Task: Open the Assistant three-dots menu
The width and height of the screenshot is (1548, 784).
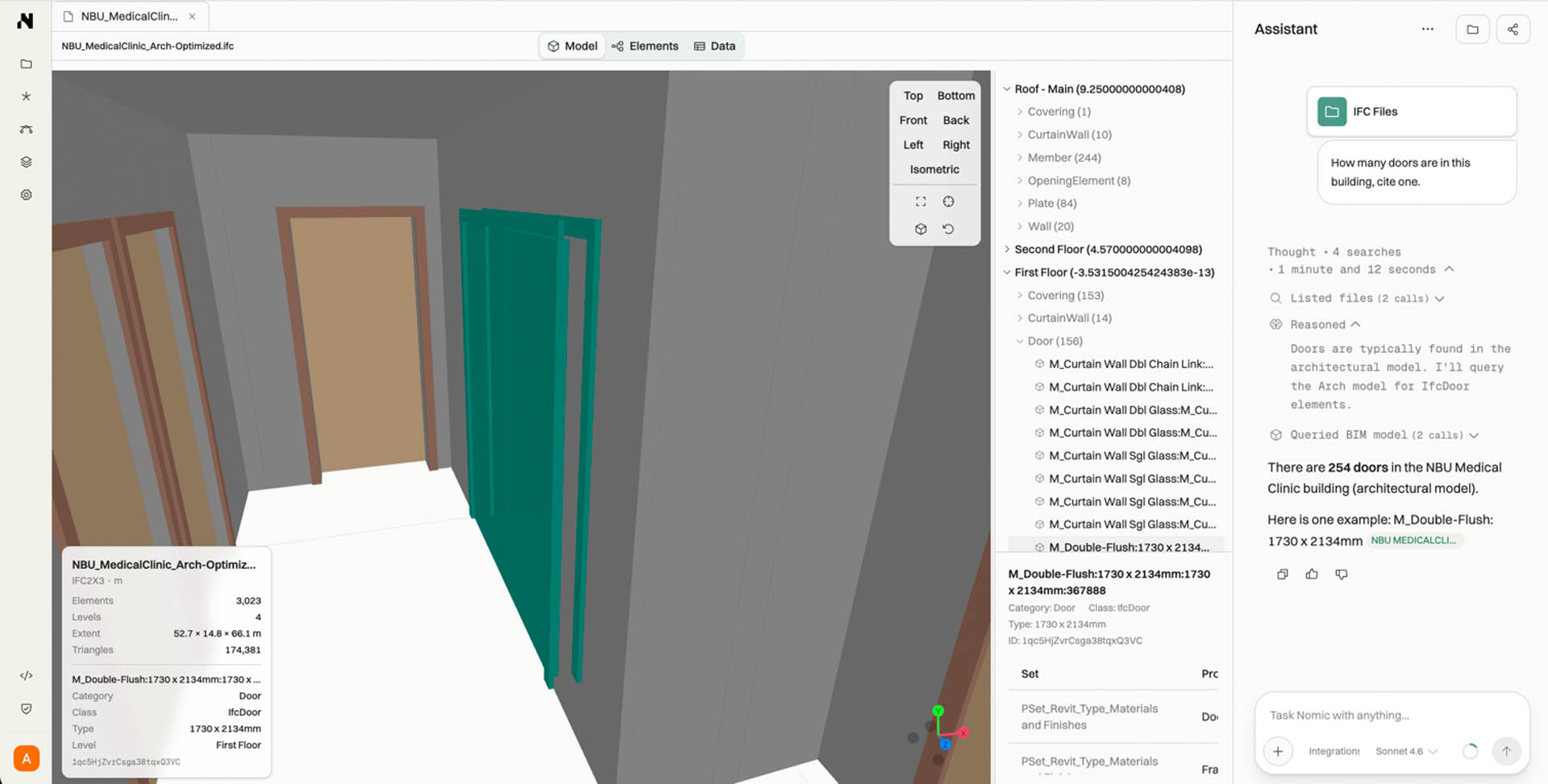Action: point(1427,29)
